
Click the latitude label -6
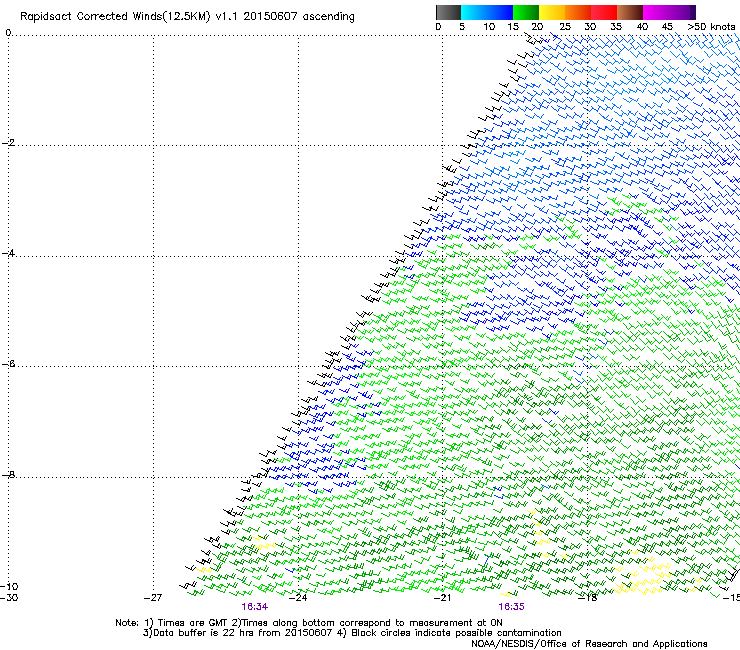(x=8, y=364)
